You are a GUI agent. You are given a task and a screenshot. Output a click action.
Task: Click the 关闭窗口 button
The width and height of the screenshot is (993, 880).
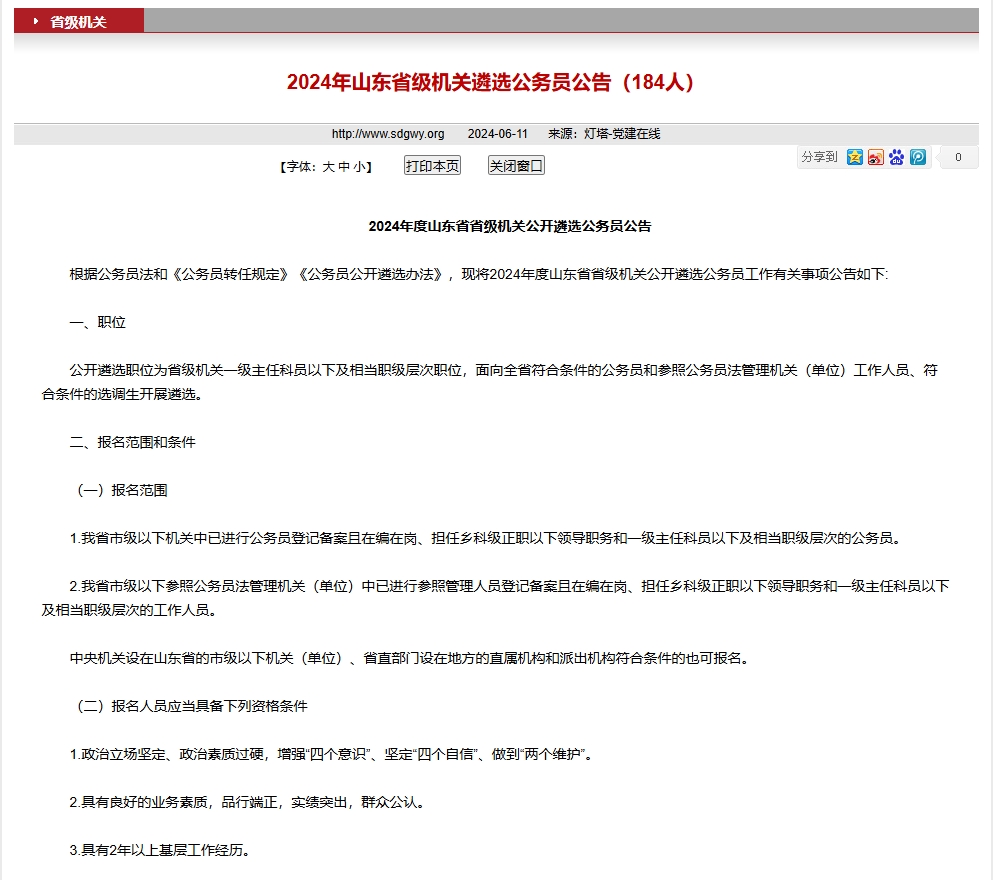(x=516, y=165)
